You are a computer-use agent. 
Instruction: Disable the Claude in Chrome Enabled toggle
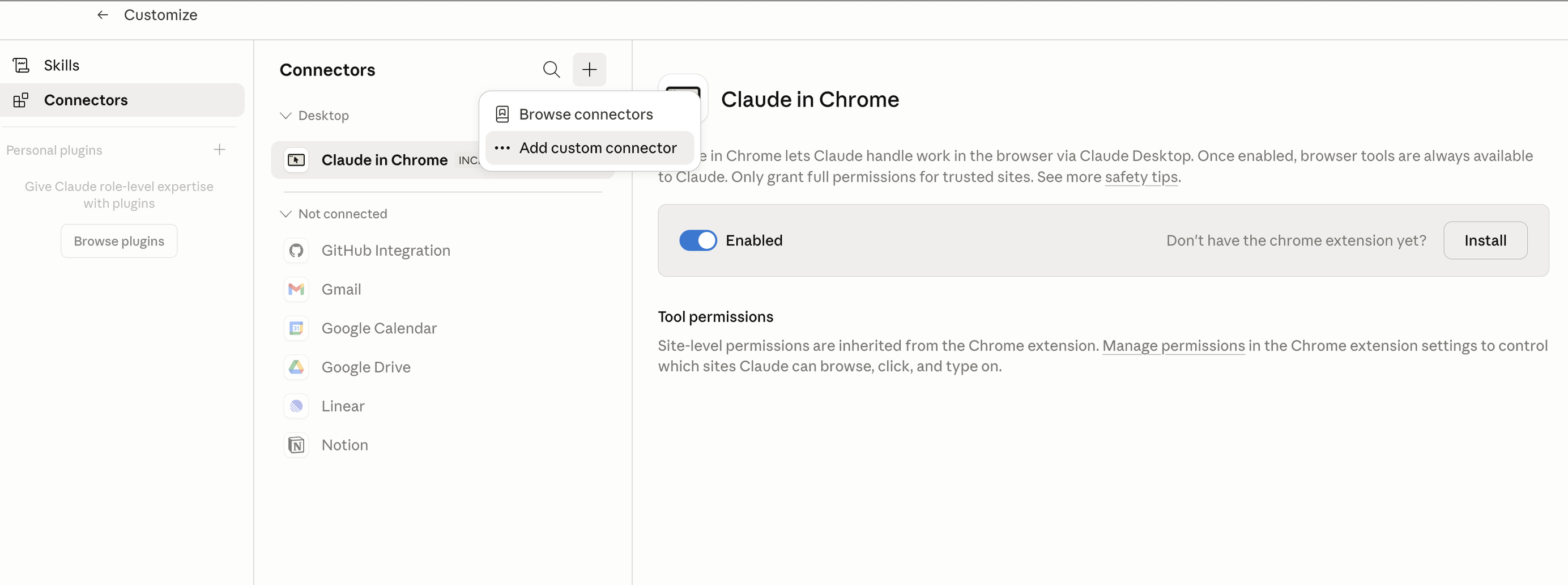(697, 241)
